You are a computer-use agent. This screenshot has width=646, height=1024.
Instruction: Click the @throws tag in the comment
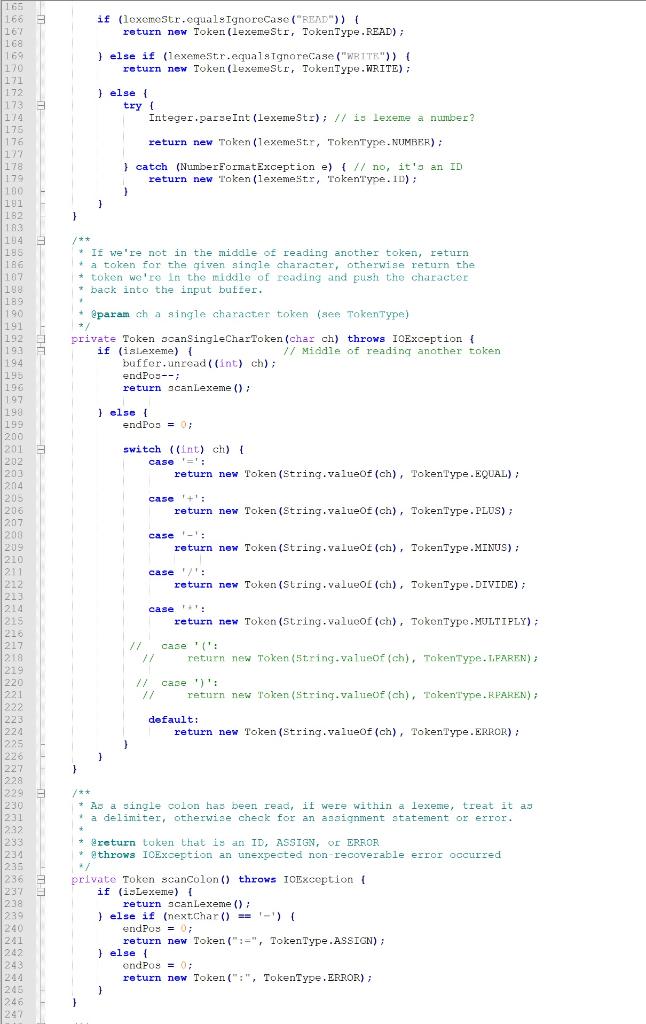point(113,855)
